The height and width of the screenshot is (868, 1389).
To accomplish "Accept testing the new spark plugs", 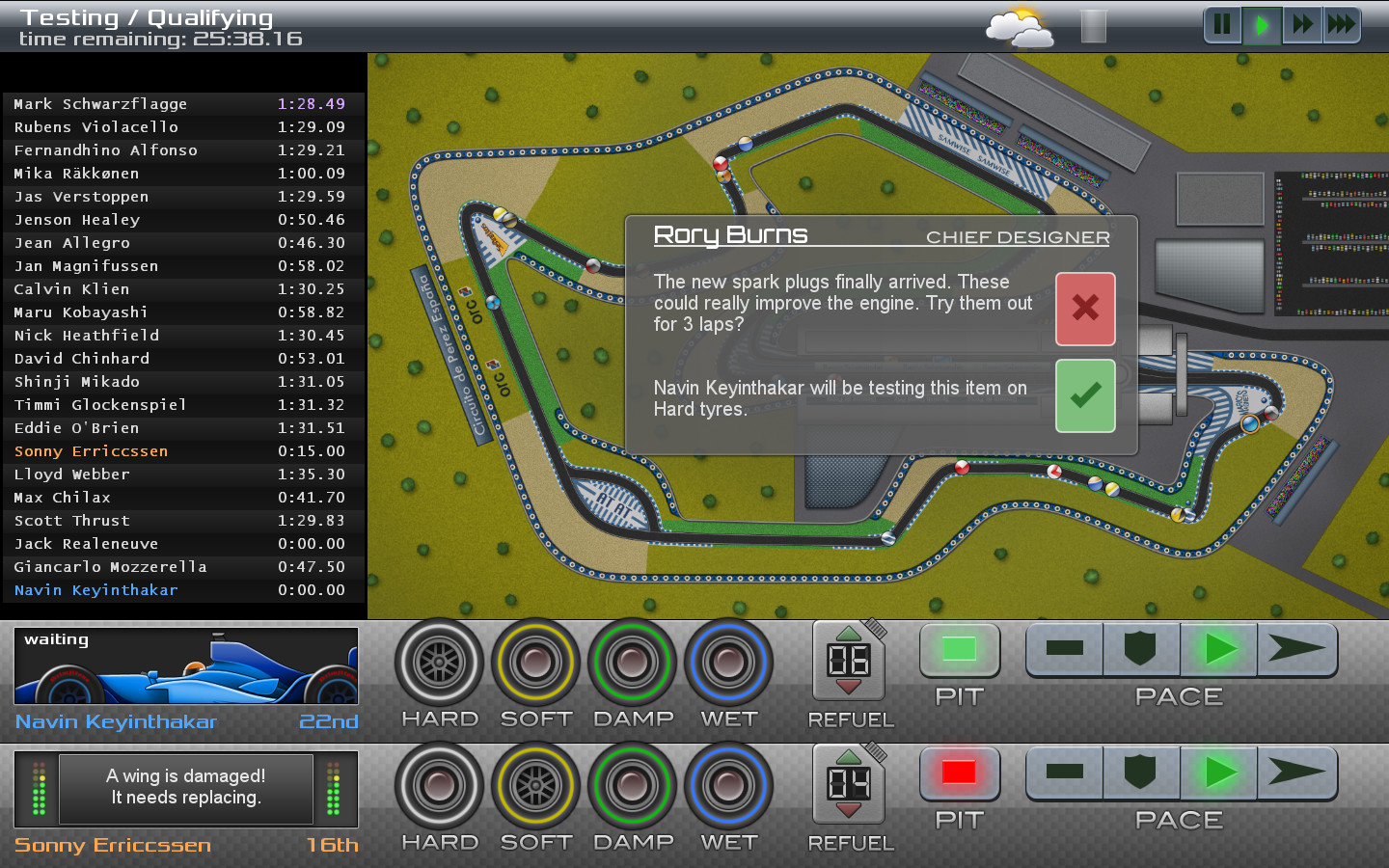I will (1085, 395).
